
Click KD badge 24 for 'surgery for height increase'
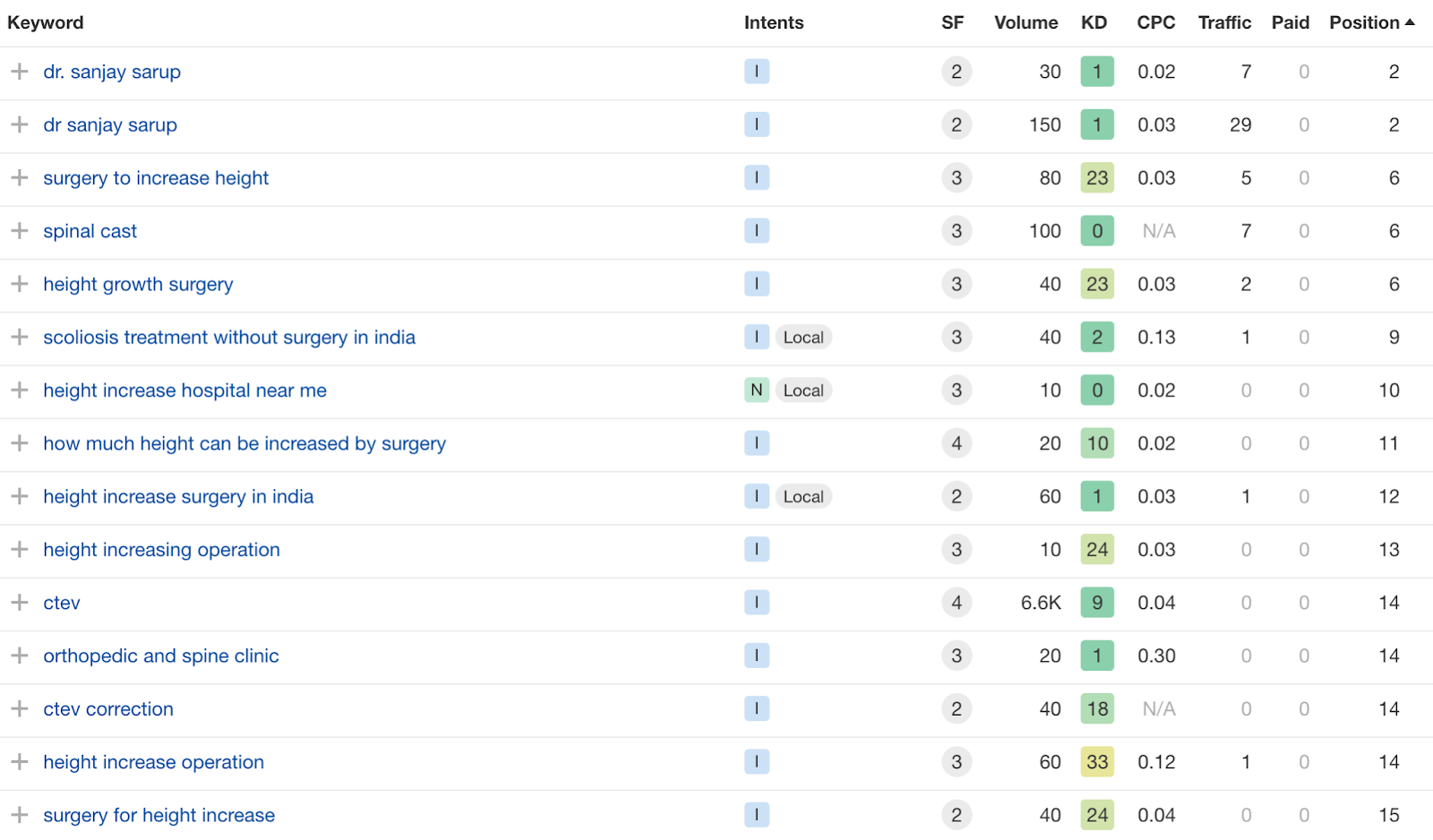(1097, 815)
